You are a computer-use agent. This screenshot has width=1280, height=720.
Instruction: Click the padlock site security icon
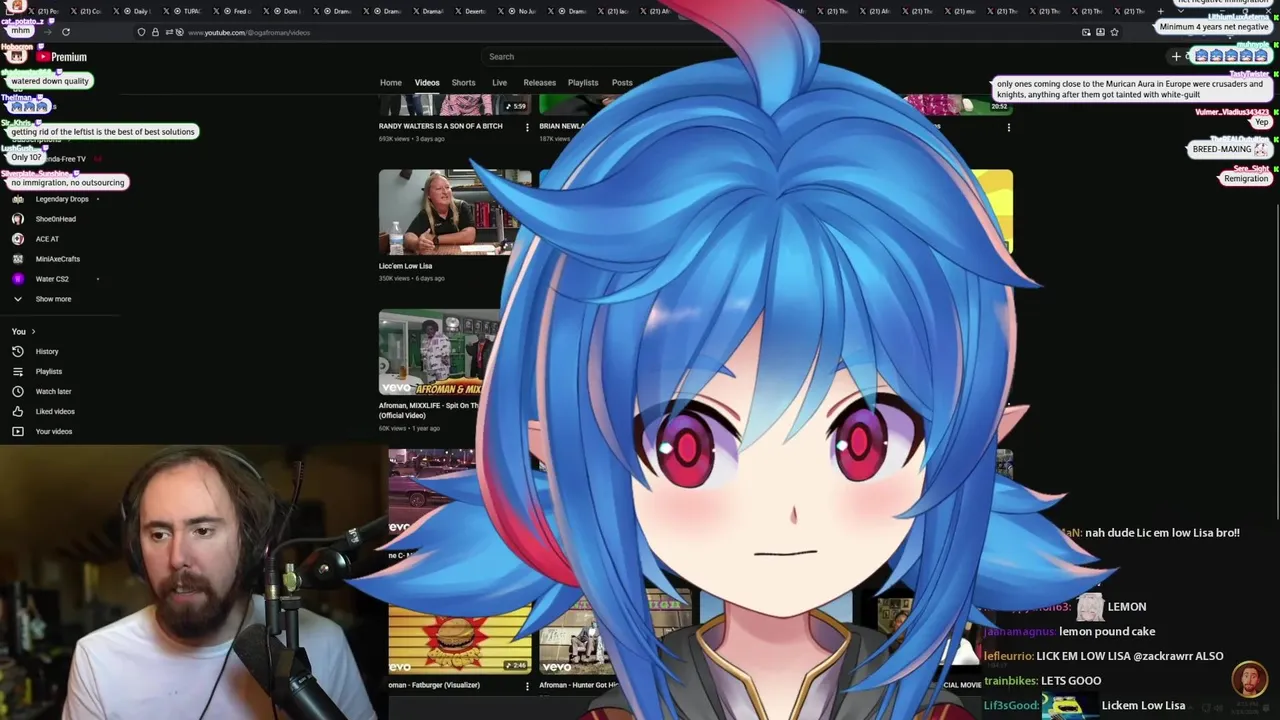pyautogui.click(x=155, y=32)
